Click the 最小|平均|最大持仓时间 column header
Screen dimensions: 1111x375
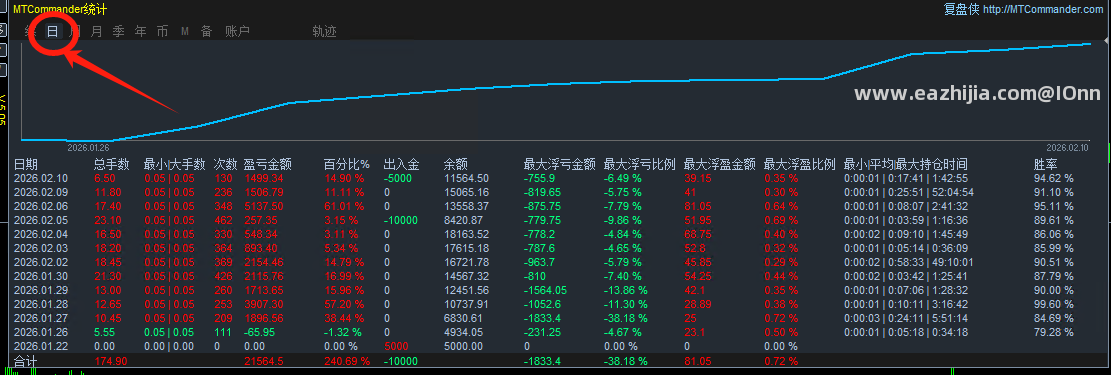906,164
